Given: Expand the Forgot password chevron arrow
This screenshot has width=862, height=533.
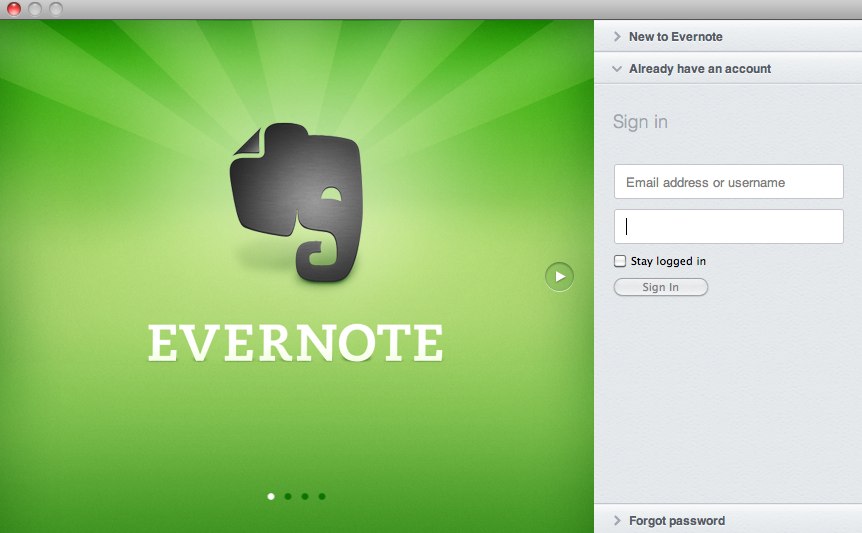Looking at the screenshot, I should pos(617,521).
